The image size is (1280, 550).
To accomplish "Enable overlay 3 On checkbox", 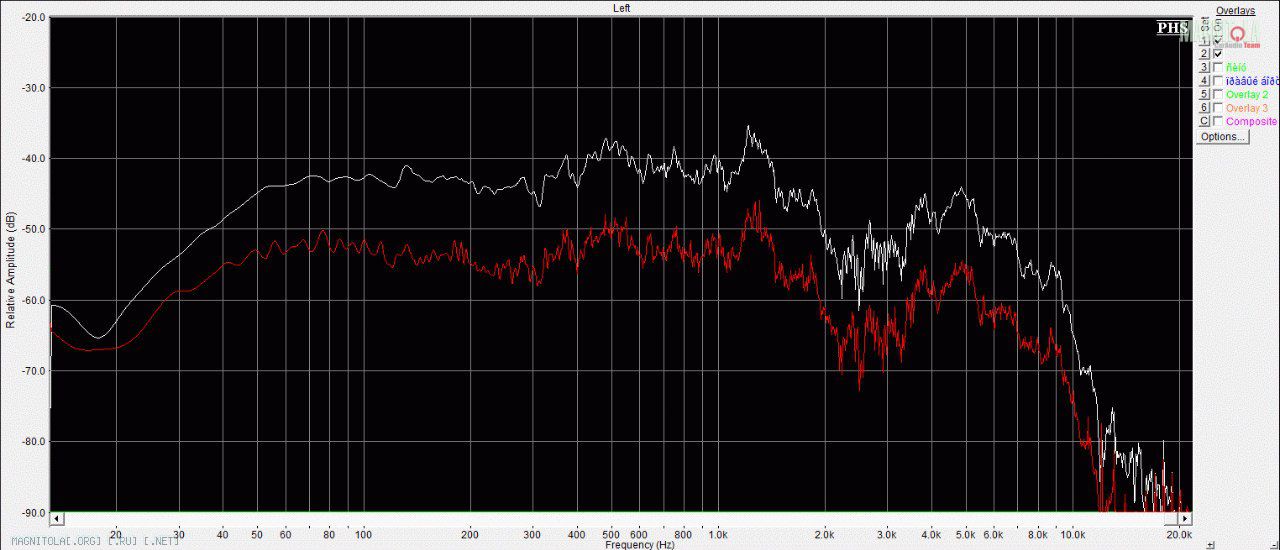I will [x=1218, y=67].
